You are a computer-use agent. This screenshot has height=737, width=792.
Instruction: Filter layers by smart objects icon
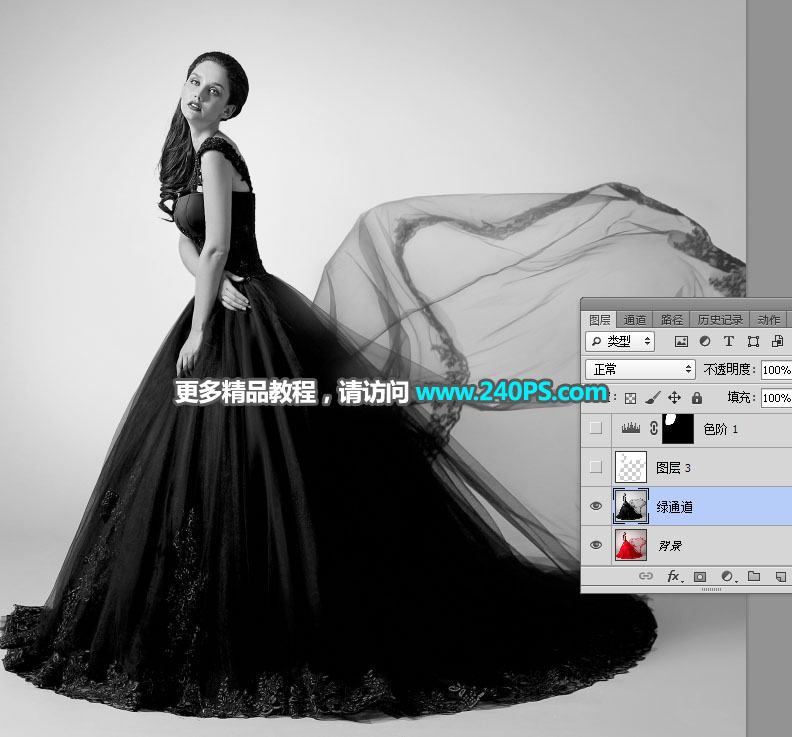pyautogui.click(x=777, y=342)
